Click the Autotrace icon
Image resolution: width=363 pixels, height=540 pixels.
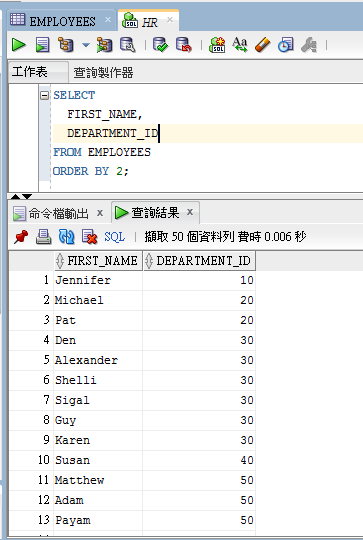click(x=104, y=45)
